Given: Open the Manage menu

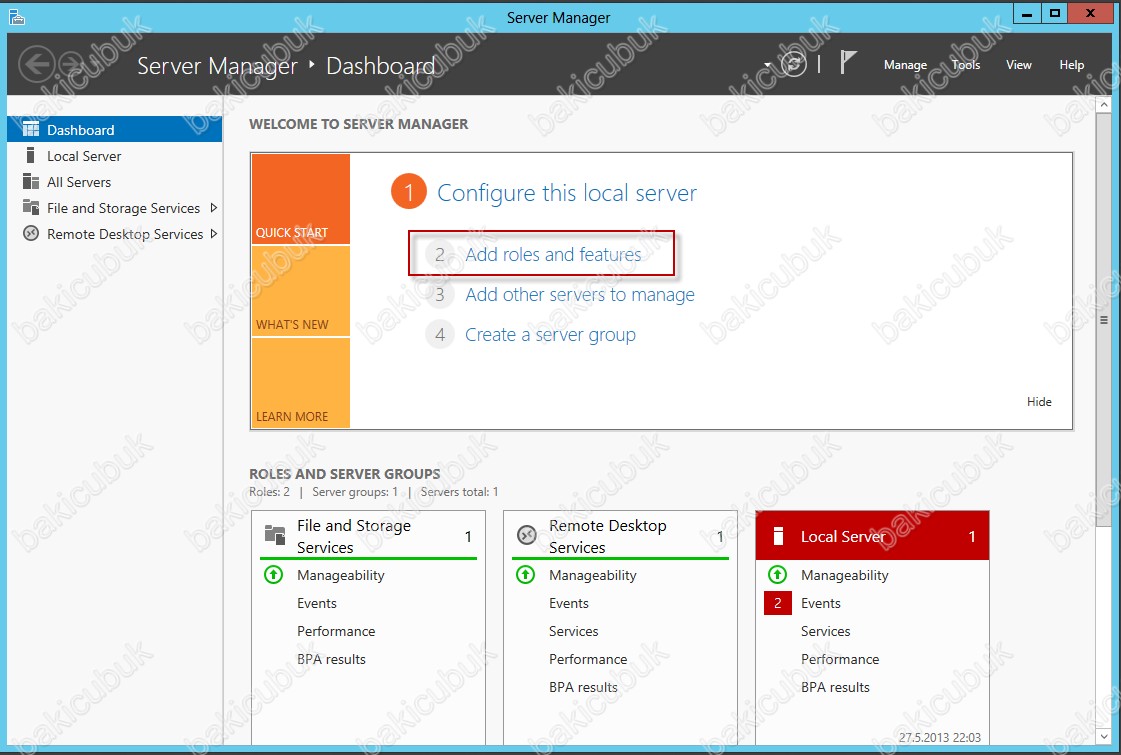Looking at the screenshot, I should click(x=905, y=64).
